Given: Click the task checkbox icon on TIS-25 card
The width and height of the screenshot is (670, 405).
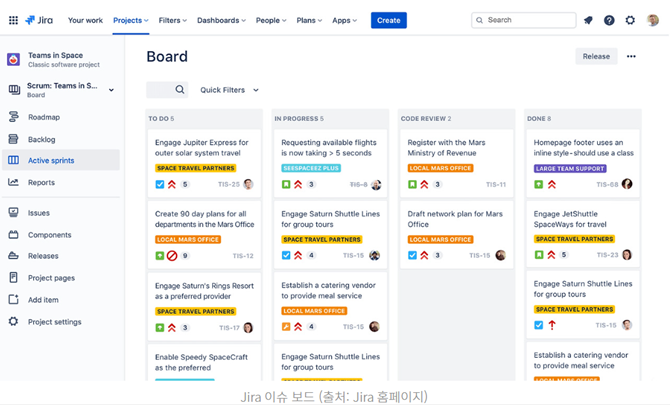Looking at the screenshot, I should click(x=159, y=185).
